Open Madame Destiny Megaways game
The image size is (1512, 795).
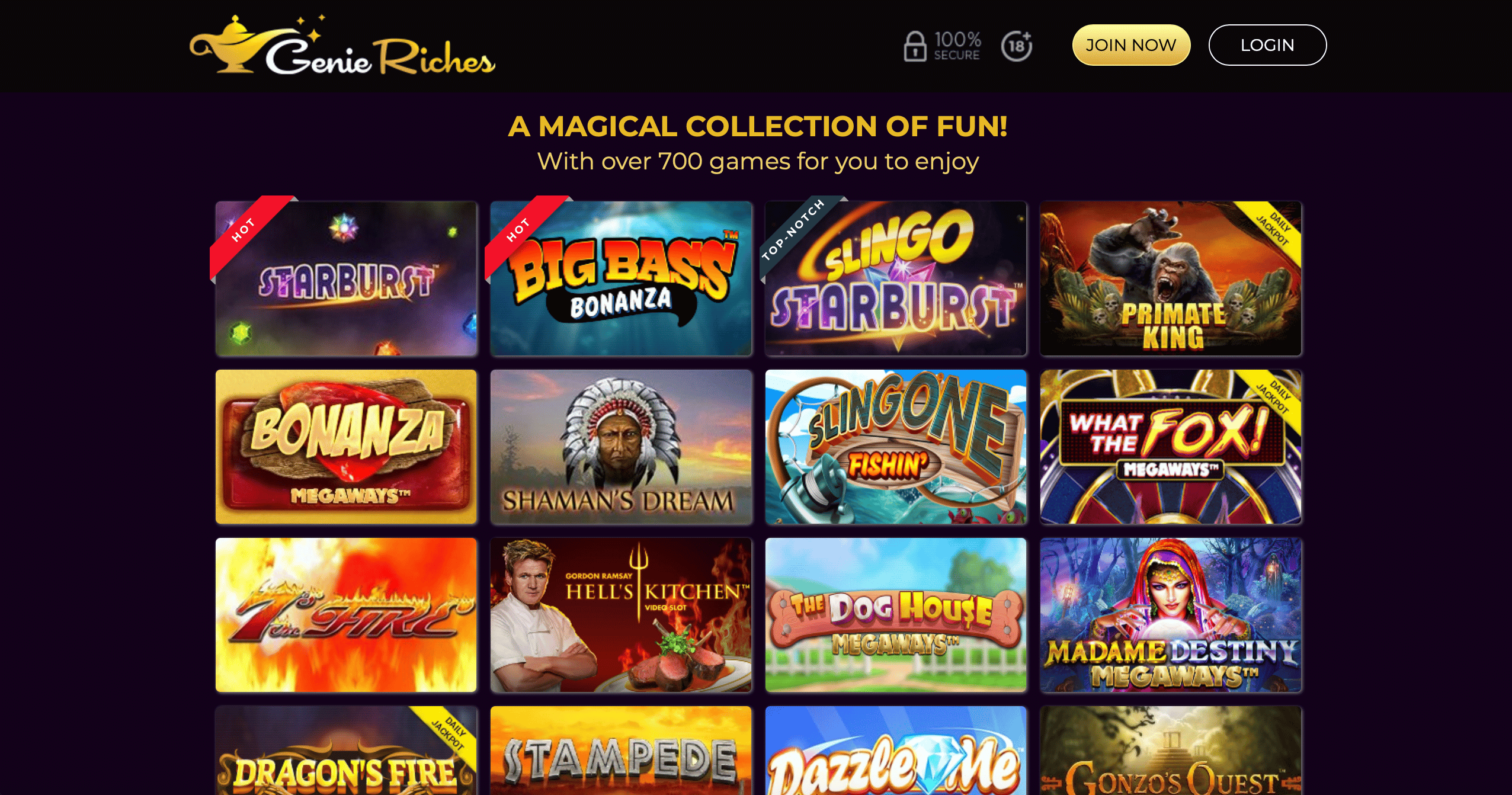pos(1171,615)
